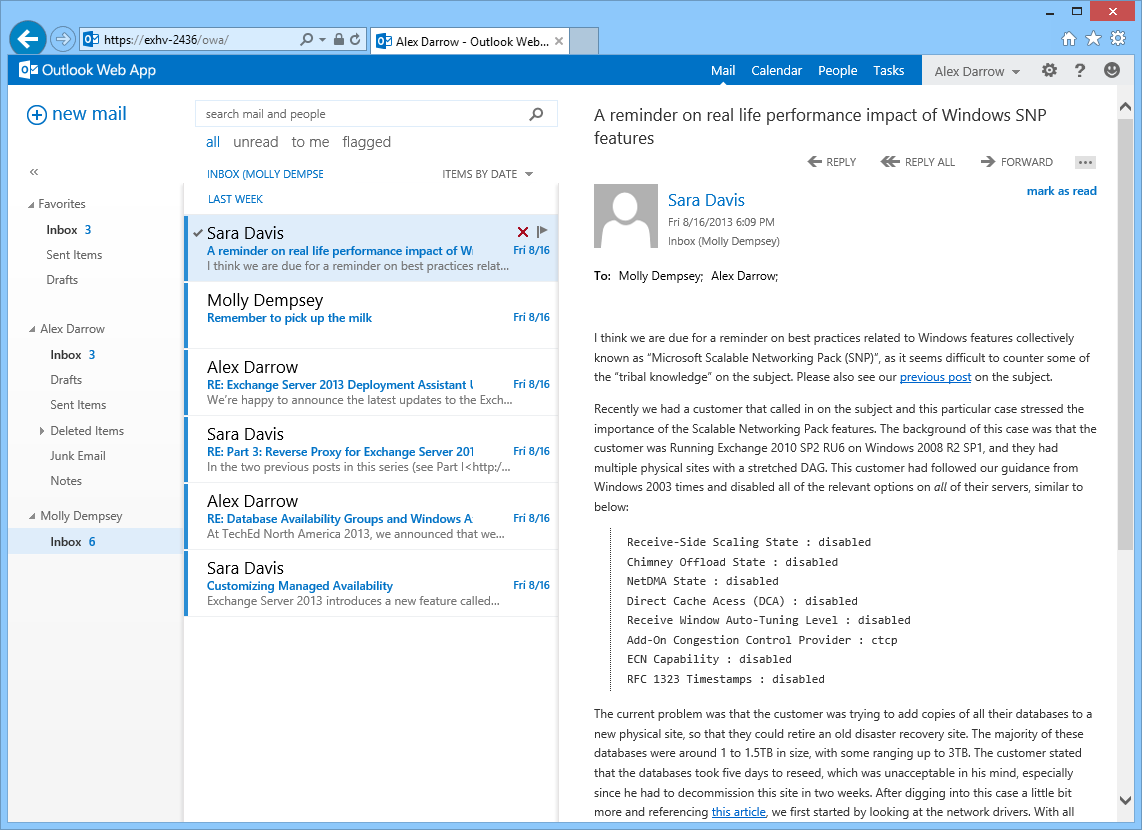1142x830 pixels.
Task: Click the search magnifier icon
Action: [x=537, y=113]
